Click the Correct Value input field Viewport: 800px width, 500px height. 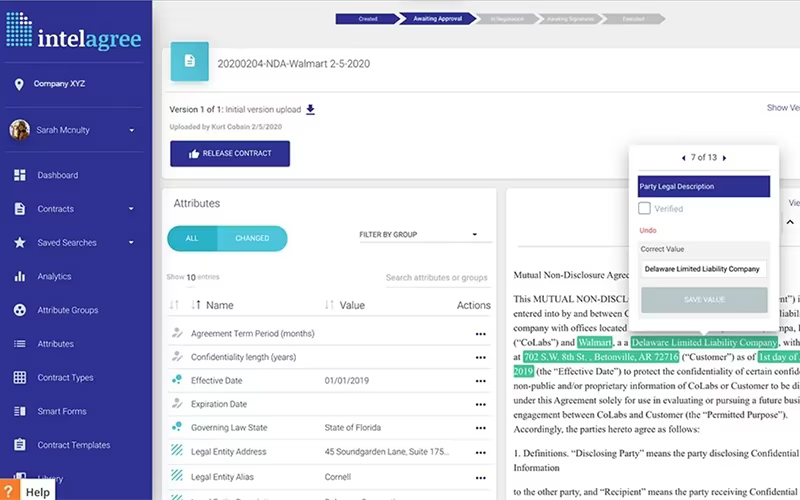tap(704, 269)
